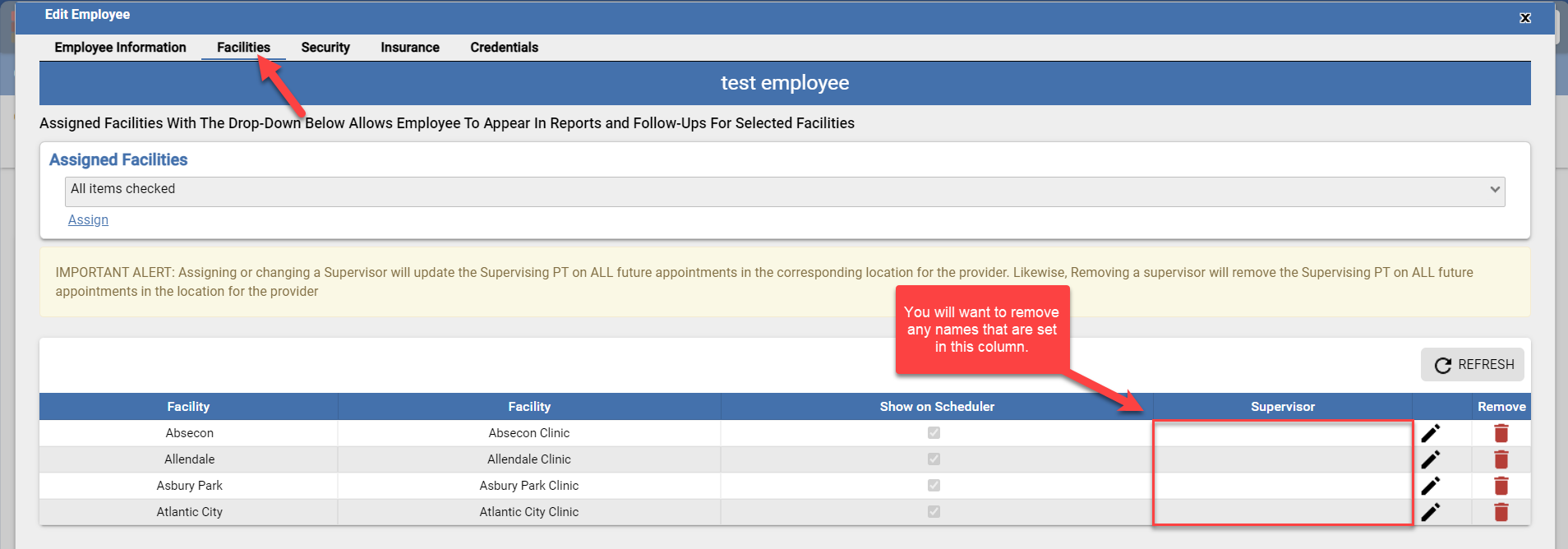Click the trash icon to remove Absecon

point(1501,432)
